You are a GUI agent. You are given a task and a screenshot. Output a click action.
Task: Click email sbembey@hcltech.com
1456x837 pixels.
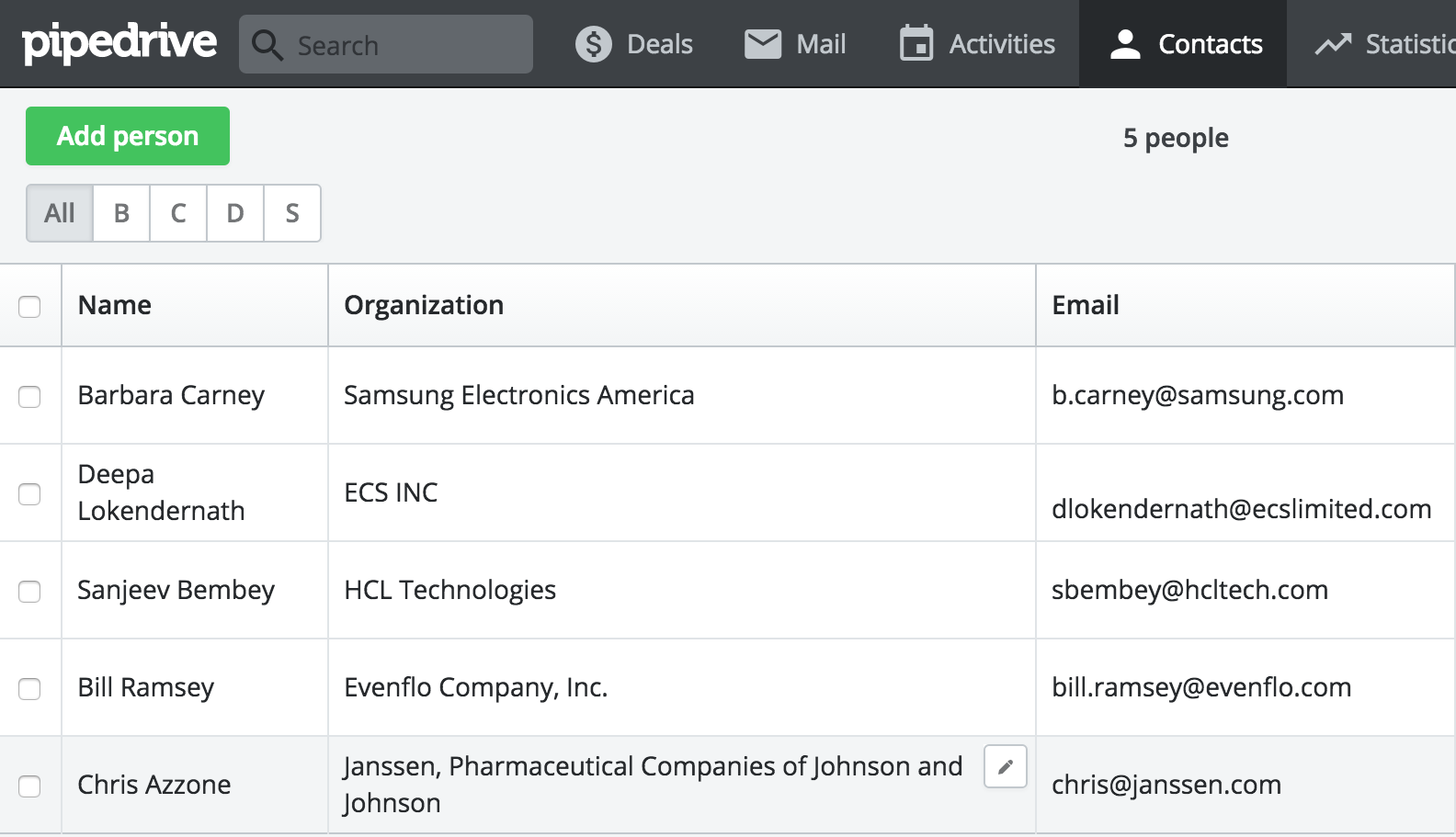click(x=1190, y=590)
